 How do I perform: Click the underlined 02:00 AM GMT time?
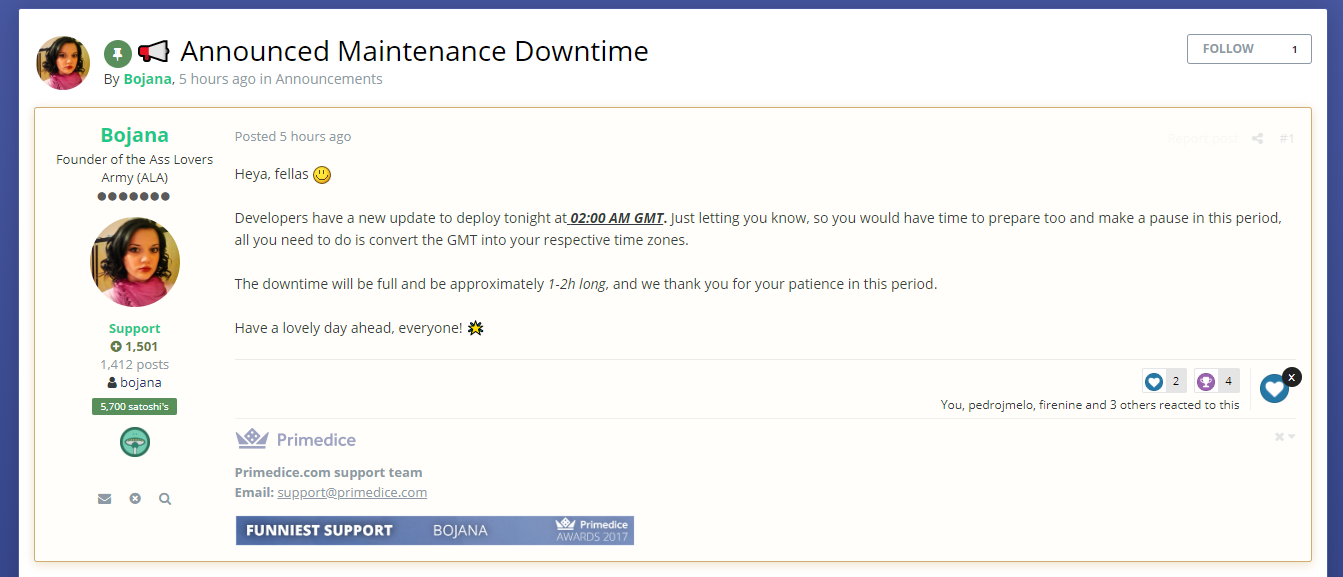617,218
